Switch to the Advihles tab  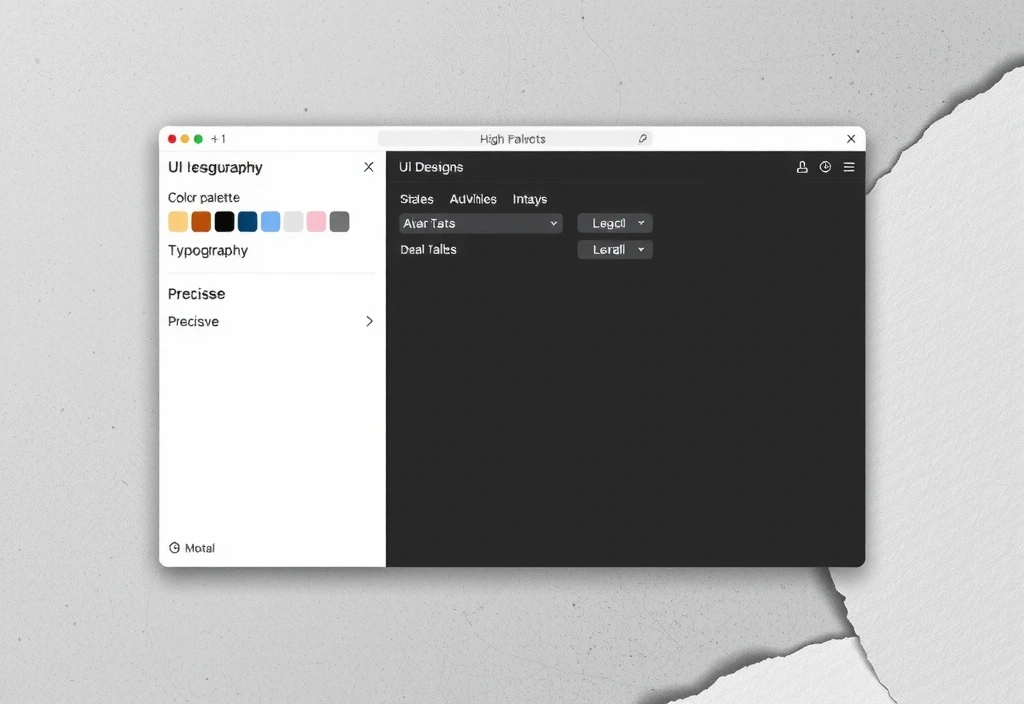pyautogui.click(x=473, y=199)
